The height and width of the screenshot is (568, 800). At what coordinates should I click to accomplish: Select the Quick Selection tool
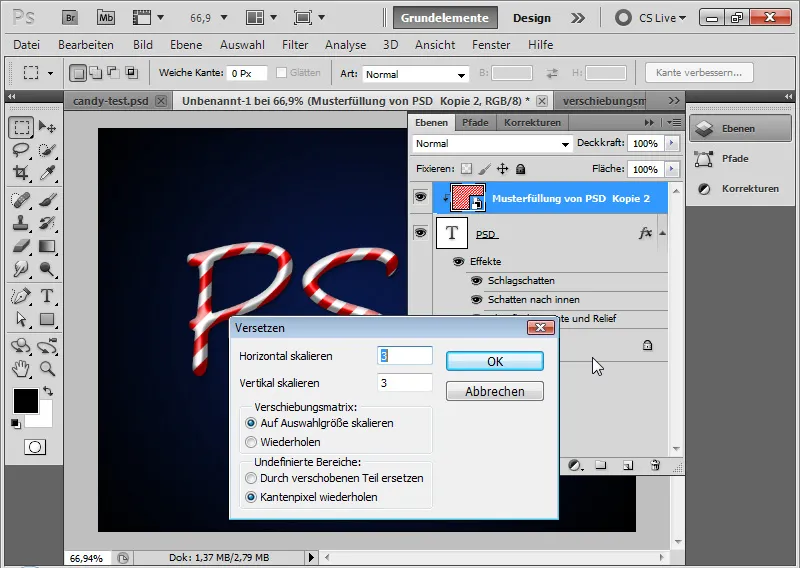[47, 150]
